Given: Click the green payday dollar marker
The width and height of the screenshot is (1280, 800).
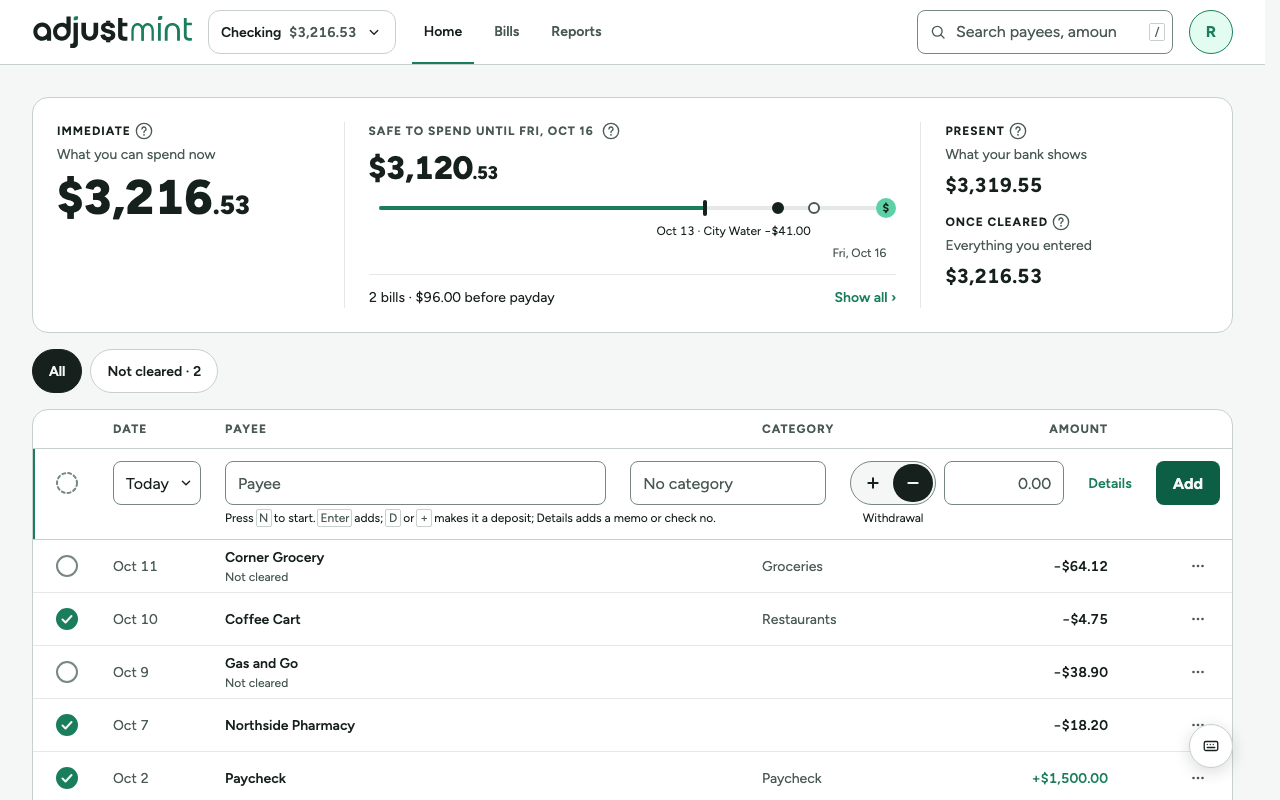Looking at the screenshot, I should (x=886, y=208).
